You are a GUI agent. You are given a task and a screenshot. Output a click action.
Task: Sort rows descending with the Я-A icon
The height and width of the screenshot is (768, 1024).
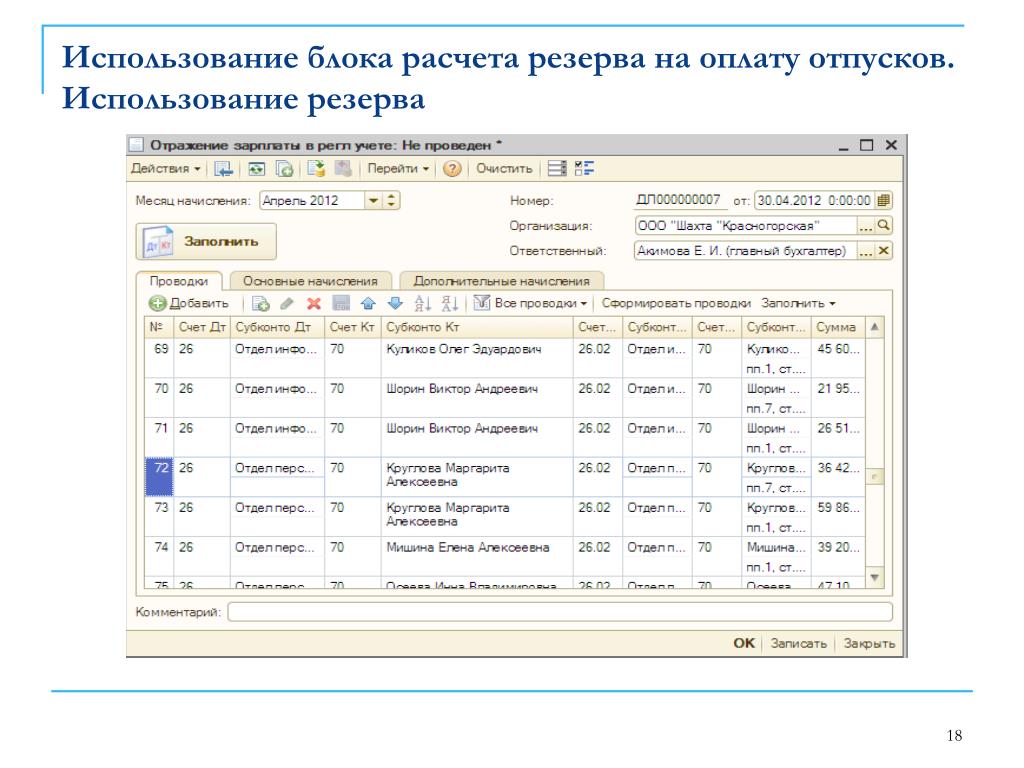(x=449, y=303)
